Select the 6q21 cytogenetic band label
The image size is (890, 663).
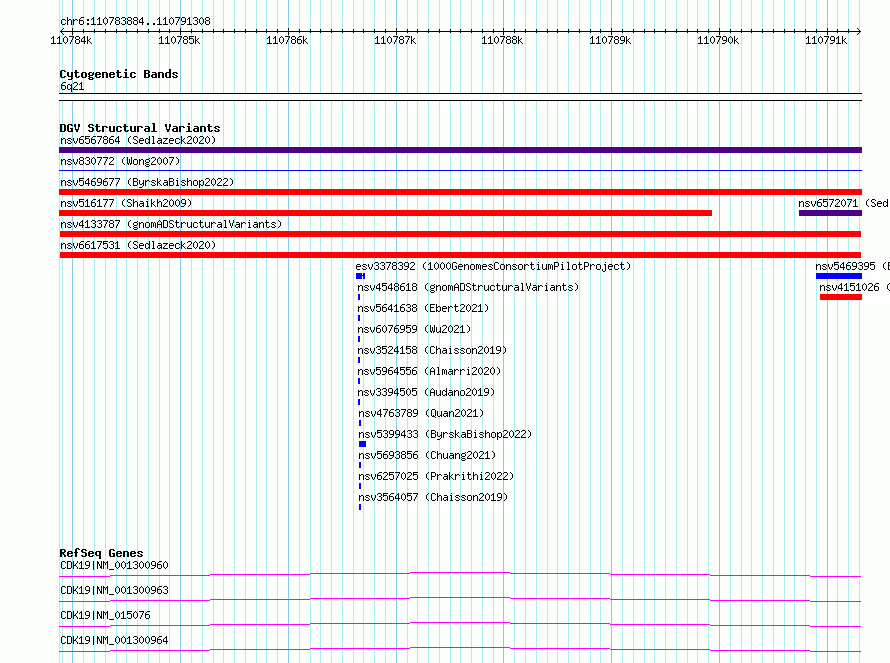click(x=72, y=86)
